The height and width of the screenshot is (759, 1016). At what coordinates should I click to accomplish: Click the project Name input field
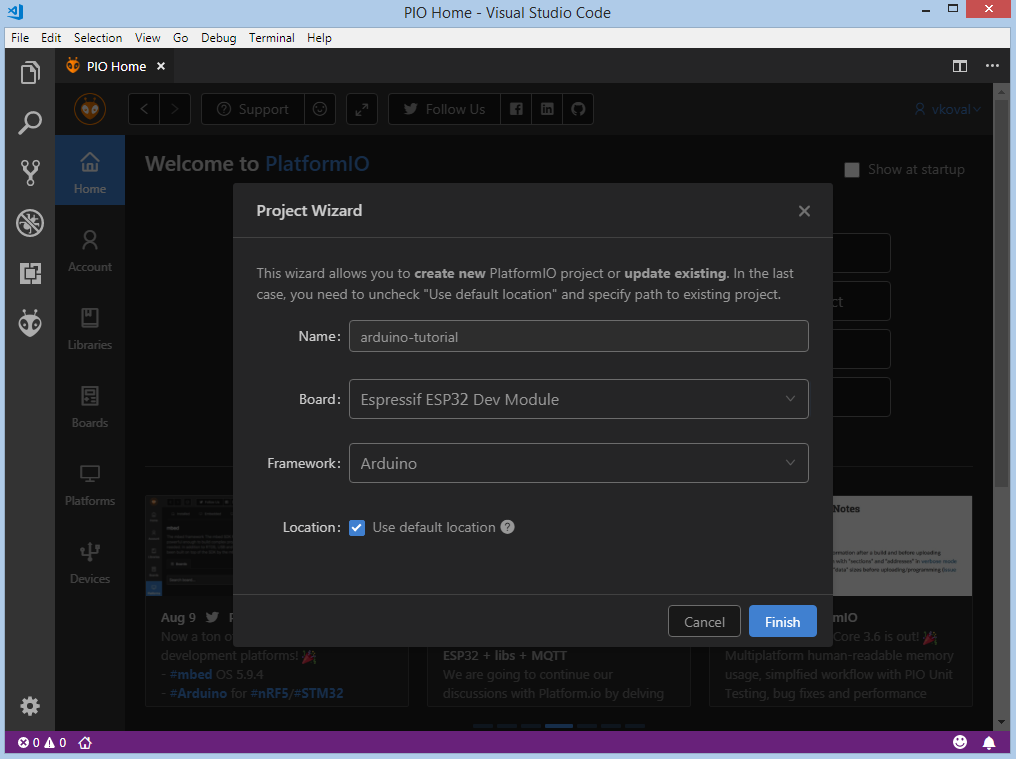pos(578,337)
